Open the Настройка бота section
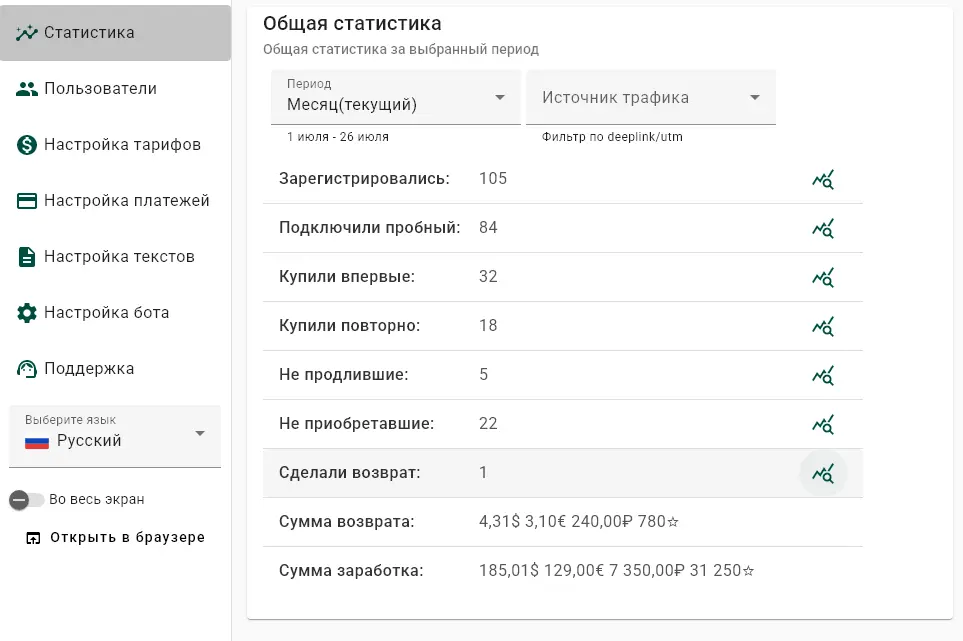The width and height of the screenshot is (963, 641). (x=115, y=313)
